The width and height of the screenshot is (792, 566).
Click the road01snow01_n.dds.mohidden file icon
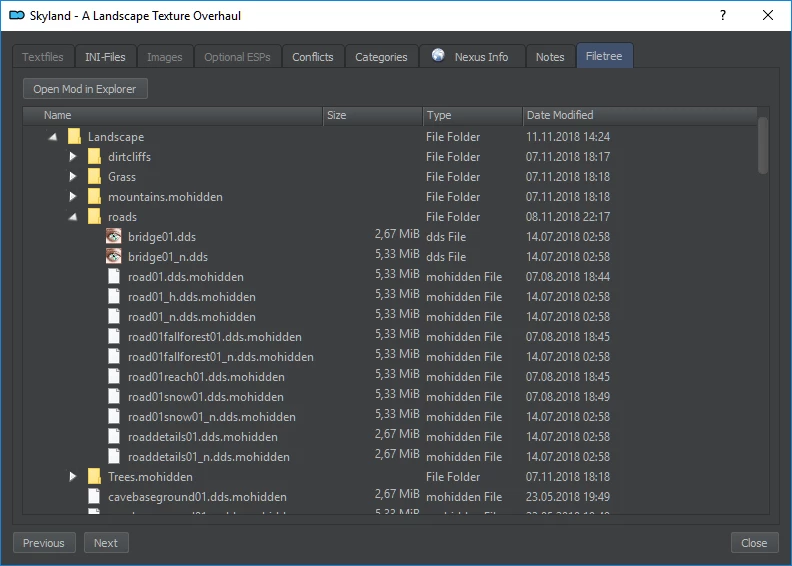[114, 417]
